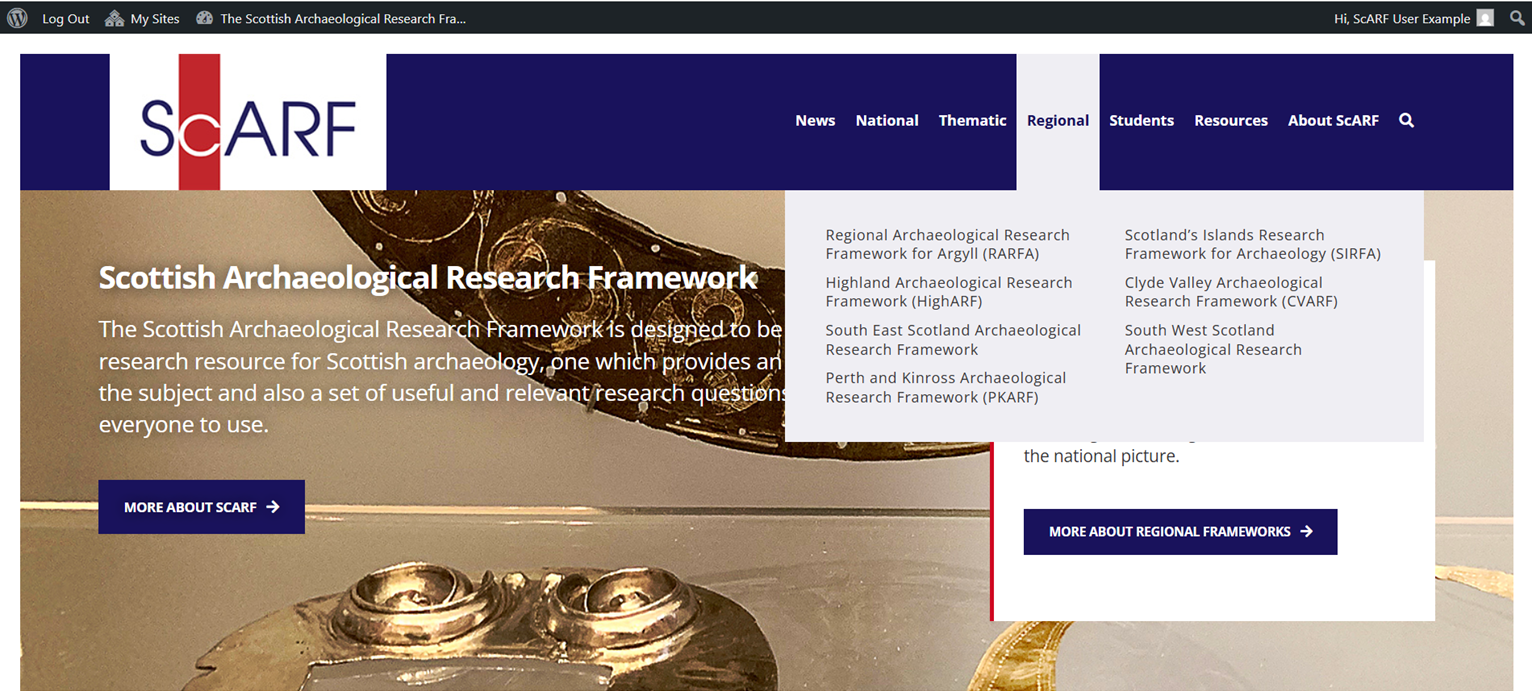
Task: Click the MORE ABOUT REGIONAL FRAMEWORKS button
Action: [1179, 531]
